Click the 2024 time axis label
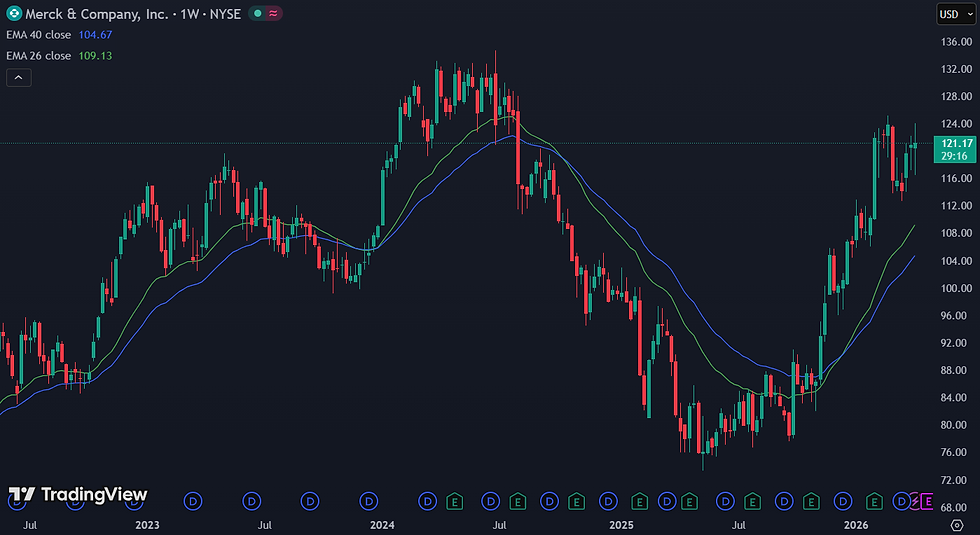This screenshot has width=980, height=535. click(382, 525)
